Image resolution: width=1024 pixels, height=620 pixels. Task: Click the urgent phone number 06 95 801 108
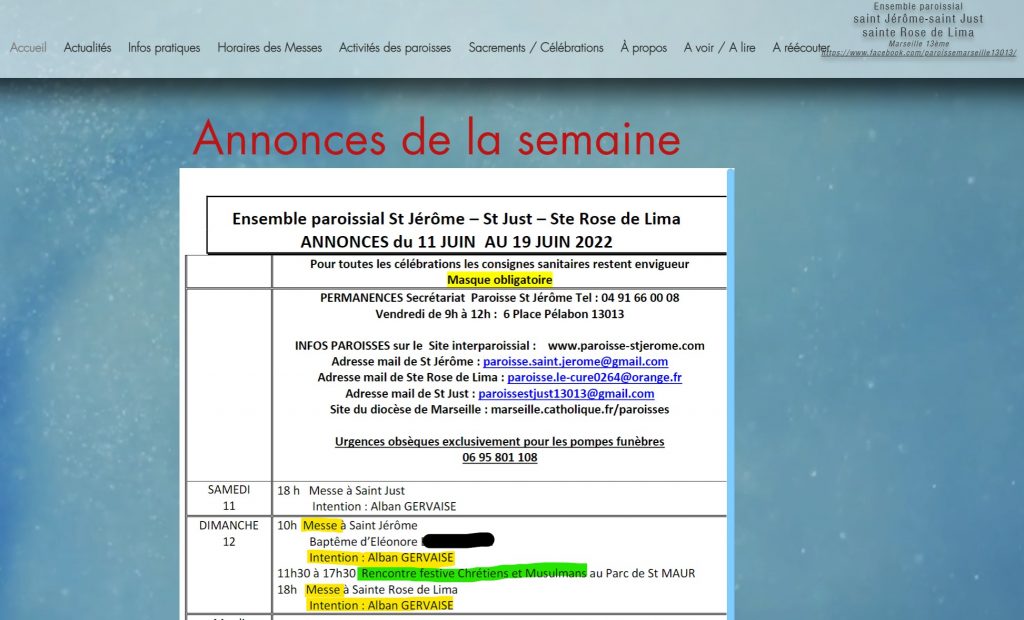pyautogui.click(x=499, y=457)
